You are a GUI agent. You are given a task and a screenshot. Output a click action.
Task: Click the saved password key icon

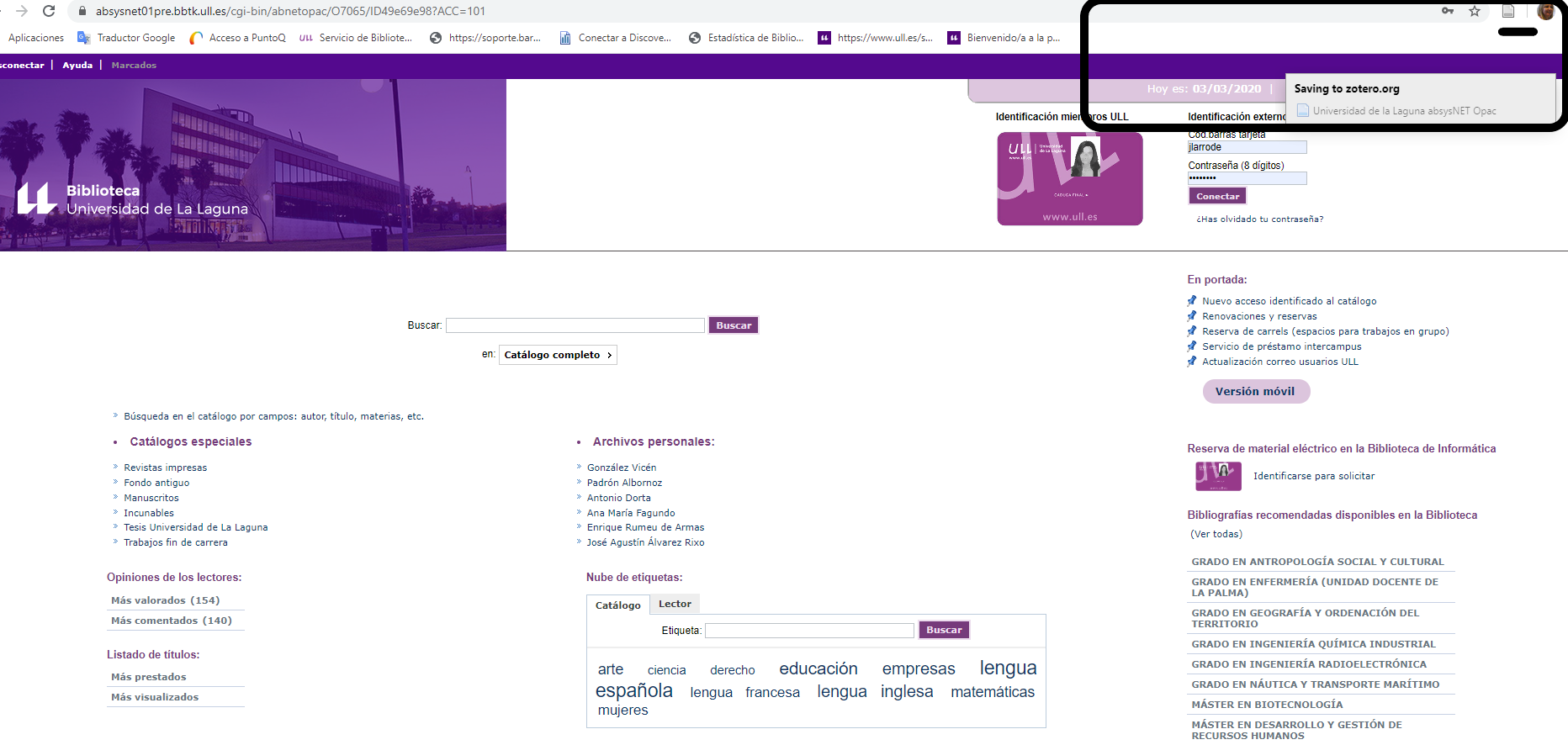point(1448,11)
